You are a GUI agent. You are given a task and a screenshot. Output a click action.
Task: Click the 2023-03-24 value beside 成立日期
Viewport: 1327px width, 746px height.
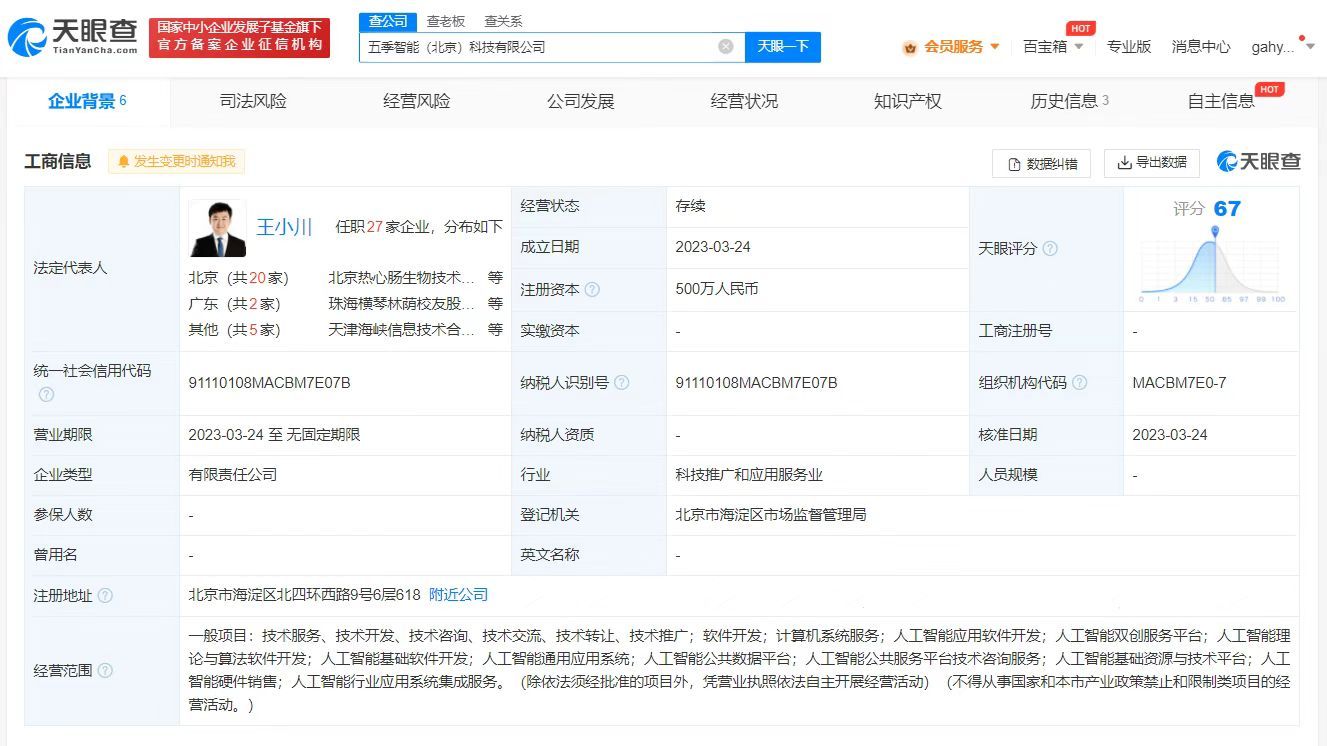click(x=713, y=246)
